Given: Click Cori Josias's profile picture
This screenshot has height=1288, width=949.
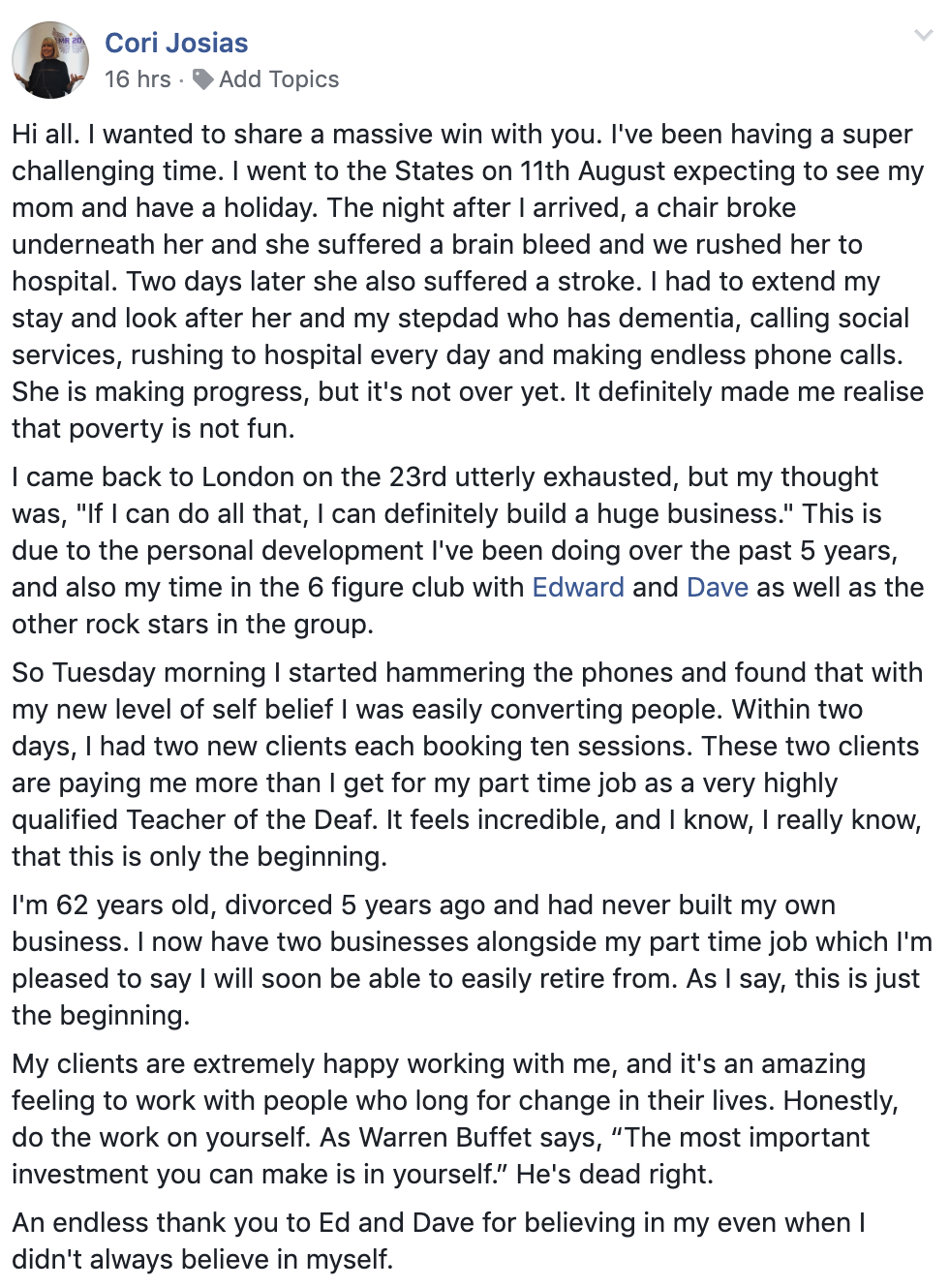Looking at the screenshot, I should (50, 60).
